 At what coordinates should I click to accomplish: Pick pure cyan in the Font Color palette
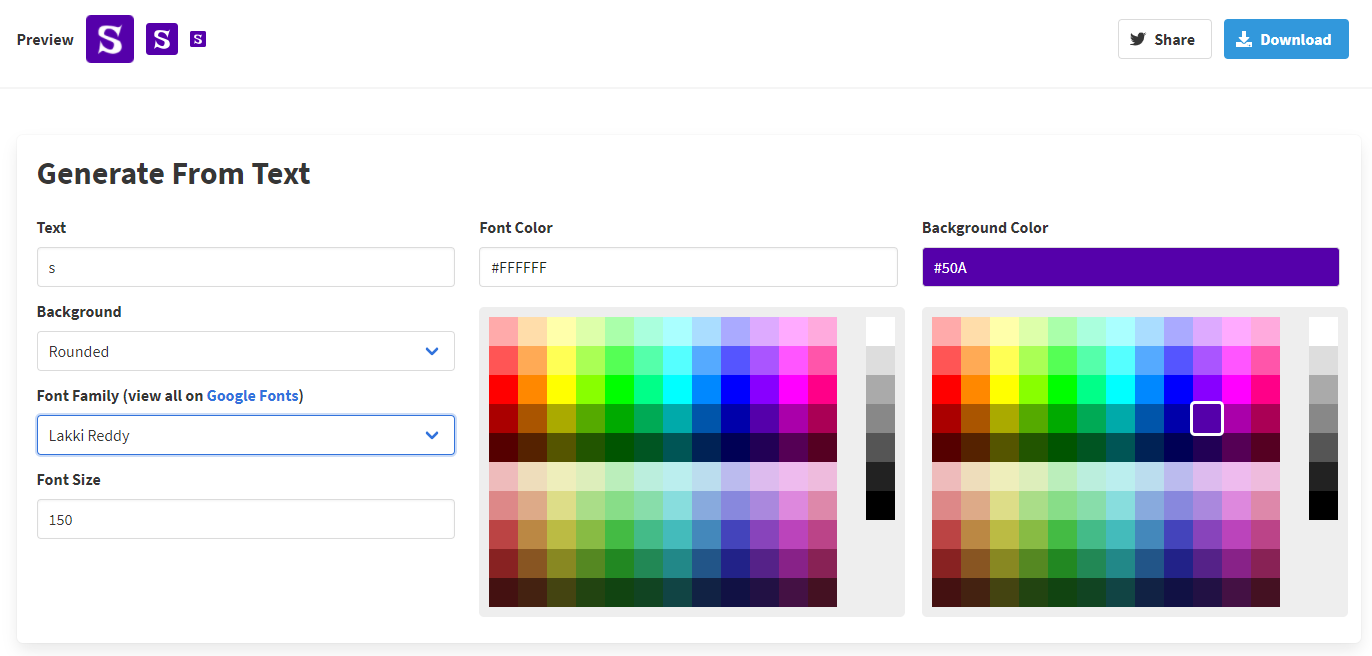(x=677, y=389)
